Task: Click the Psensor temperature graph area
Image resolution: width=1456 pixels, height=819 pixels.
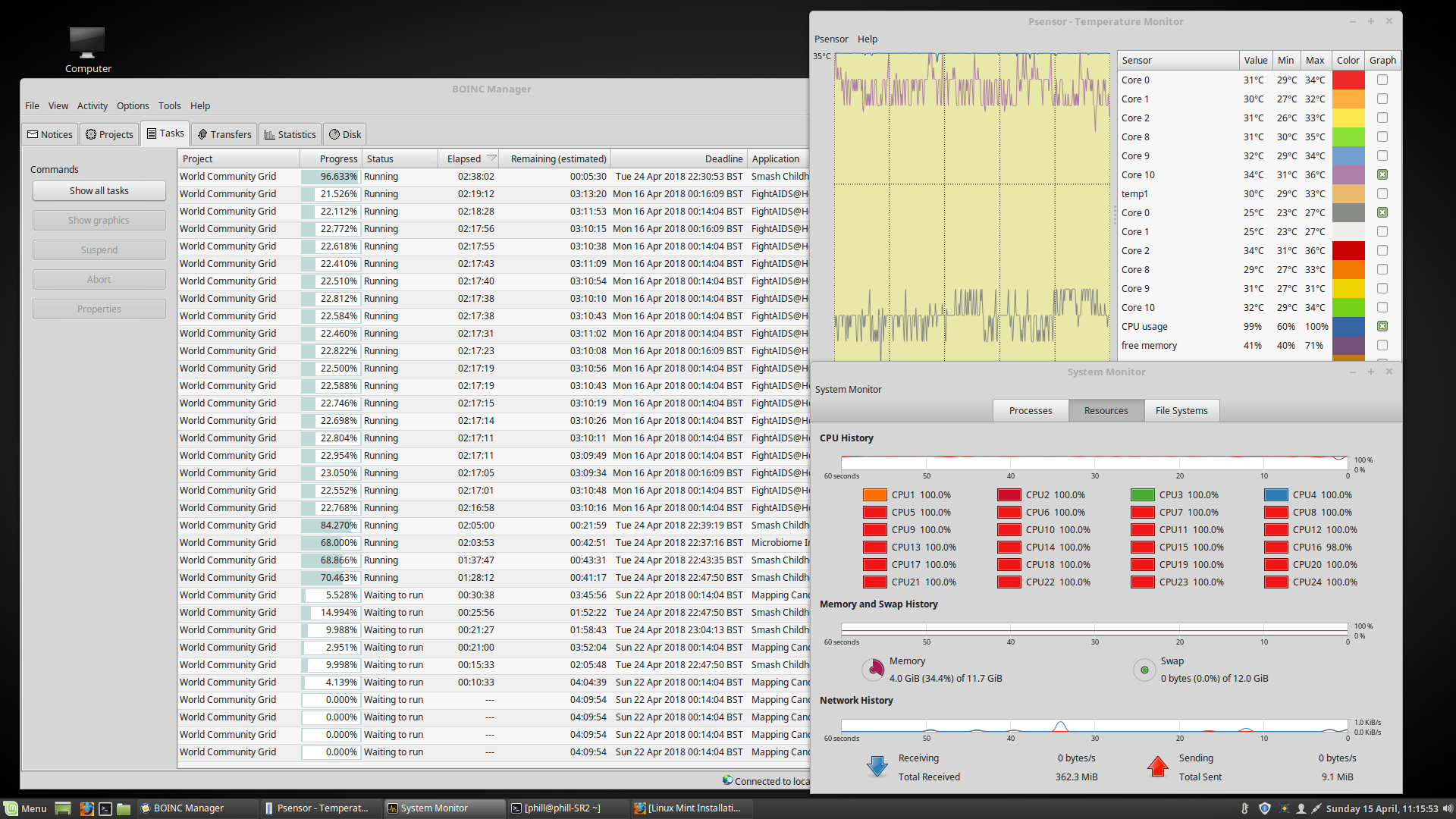Action: pos(971,206)
